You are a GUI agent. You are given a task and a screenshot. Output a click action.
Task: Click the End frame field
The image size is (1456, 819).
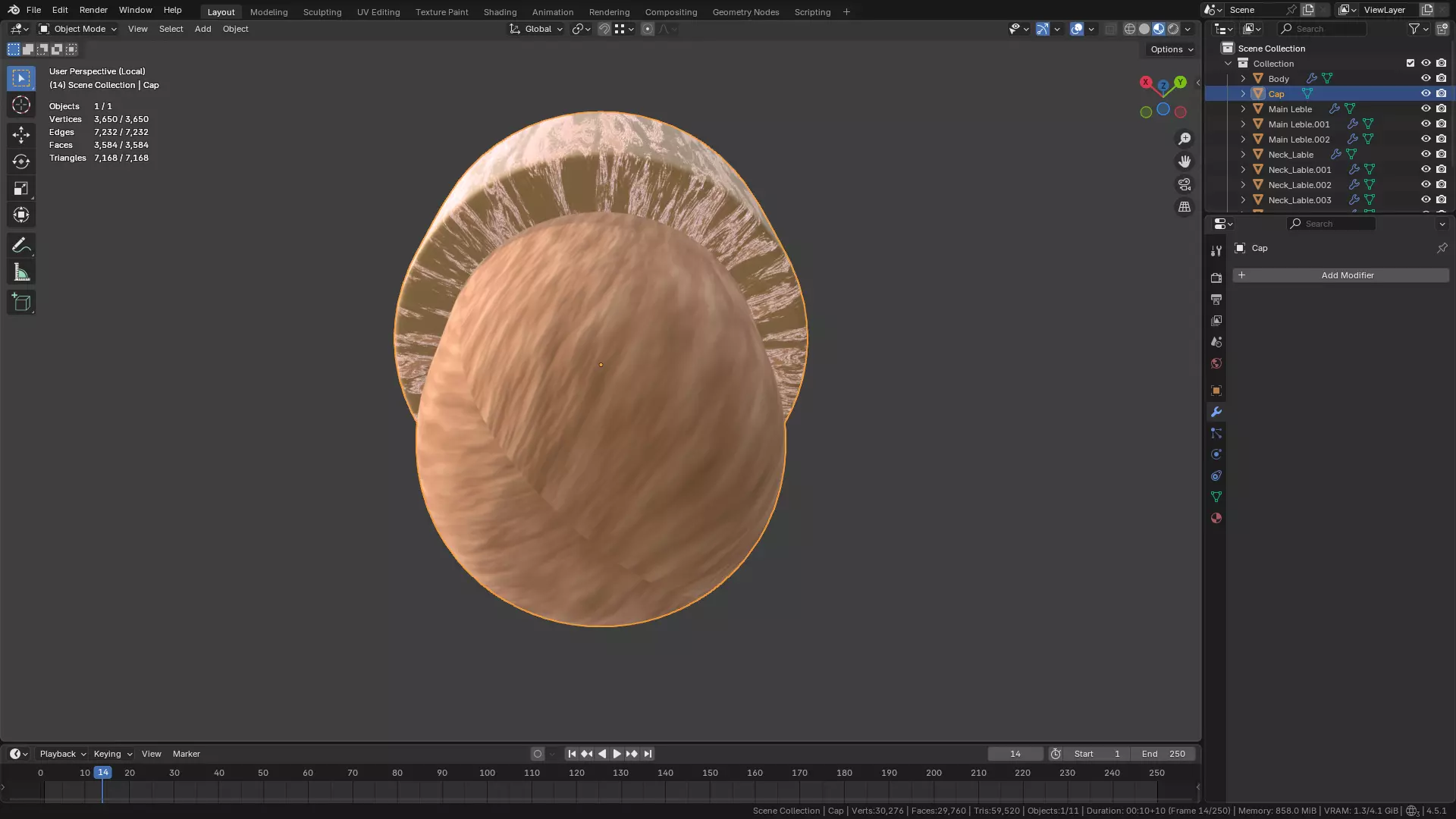pyautogui.click(x=1163, y=754)
